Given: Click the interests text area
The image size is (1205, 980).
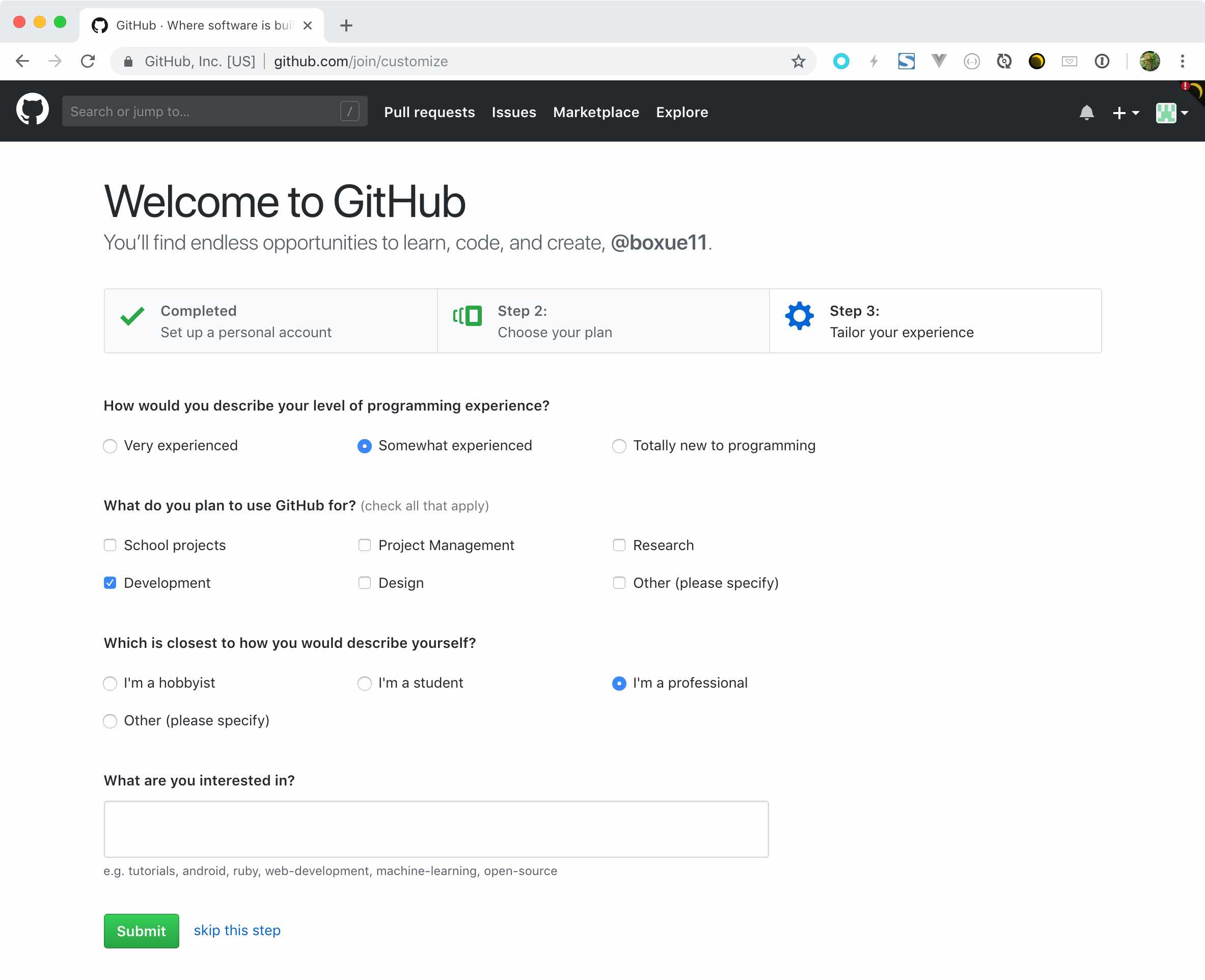Looking at the screenshot, I should pos(436,829).
